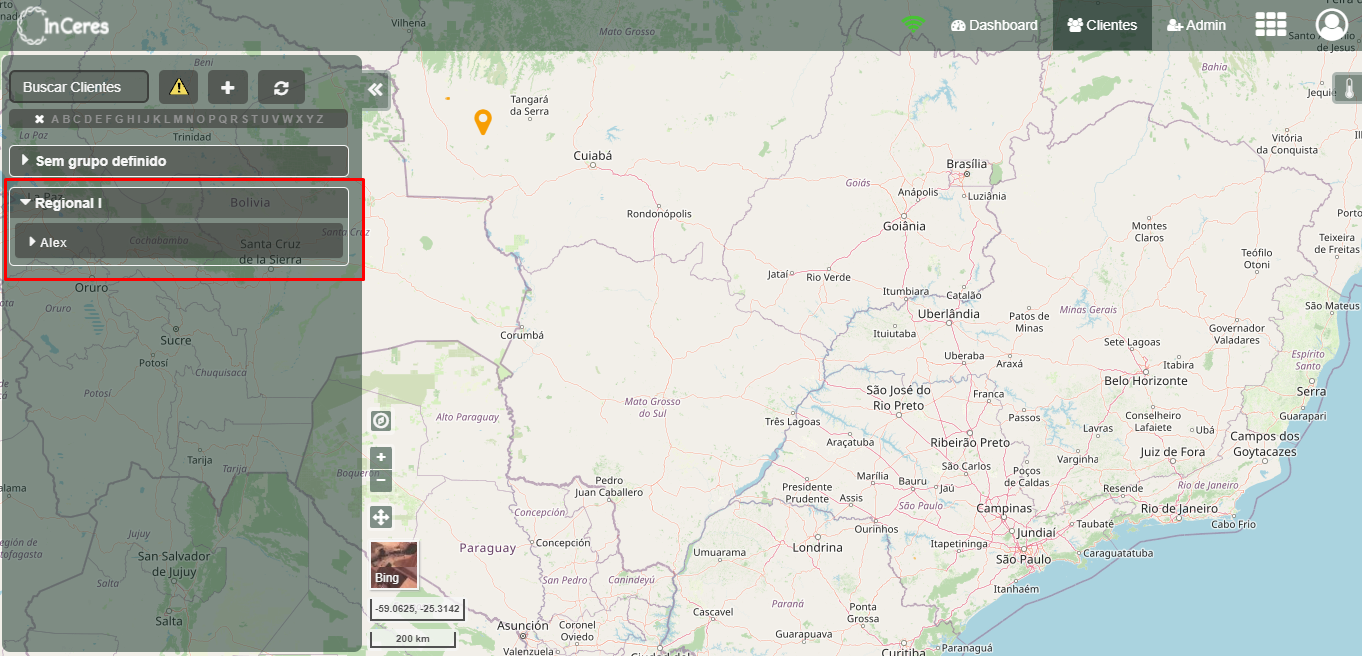Screen dimensions: 1362x656
Task: Click the green wifi connection status icon
Action: 913,24
